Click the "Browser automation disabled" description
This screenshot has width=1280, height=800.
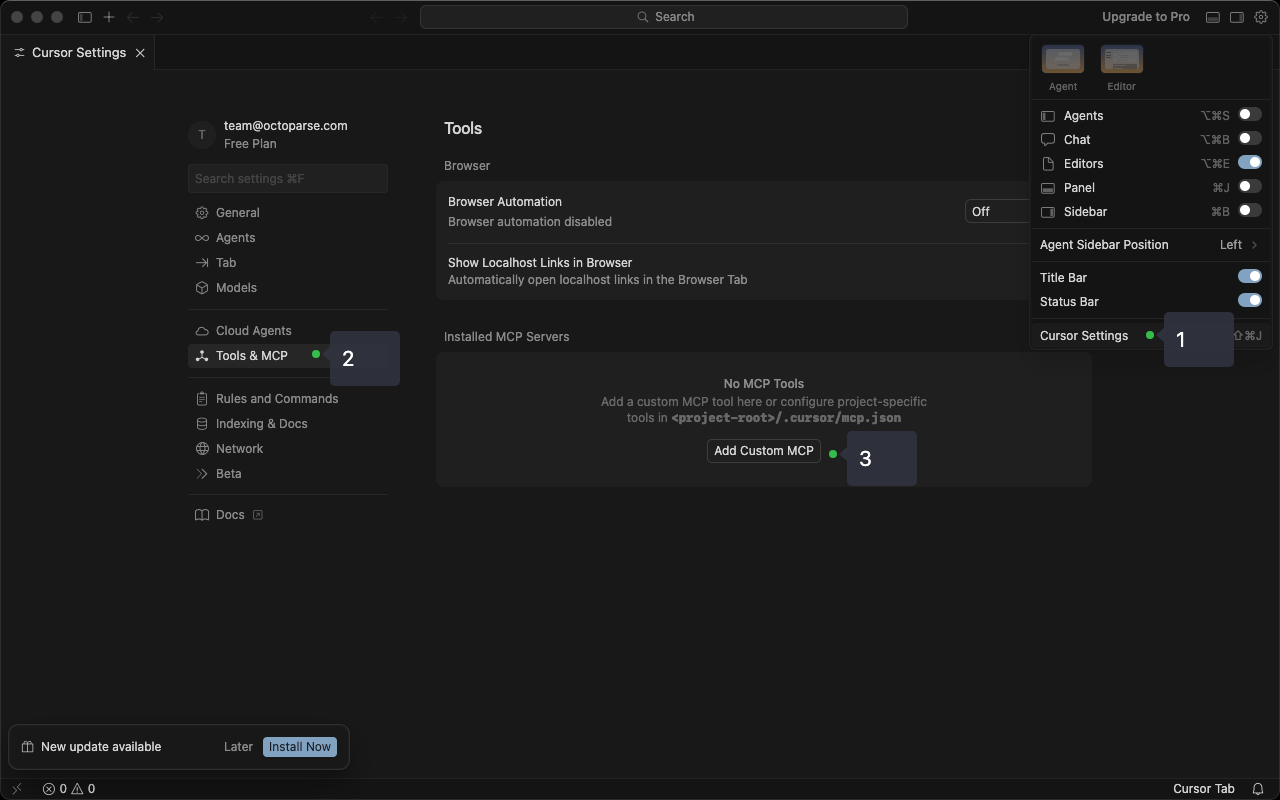(x=530, y=222)
